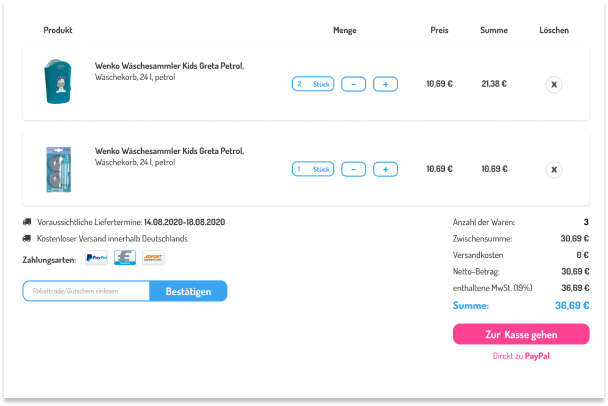Click the delivery truck icon next to Liefertermine
Screen dimensions: 608x406
pos(27,222)
